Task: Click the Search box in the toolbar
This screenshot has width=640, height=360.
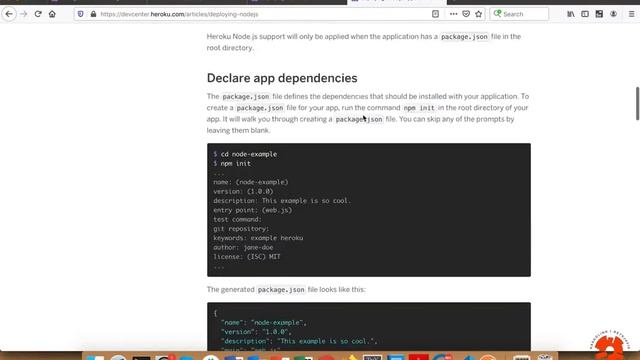Action: coord(520,14)
